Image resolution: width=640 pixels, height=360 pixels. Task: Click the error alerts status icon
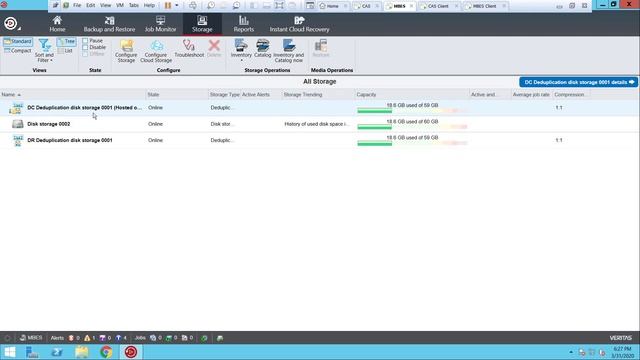click(71, 338)
